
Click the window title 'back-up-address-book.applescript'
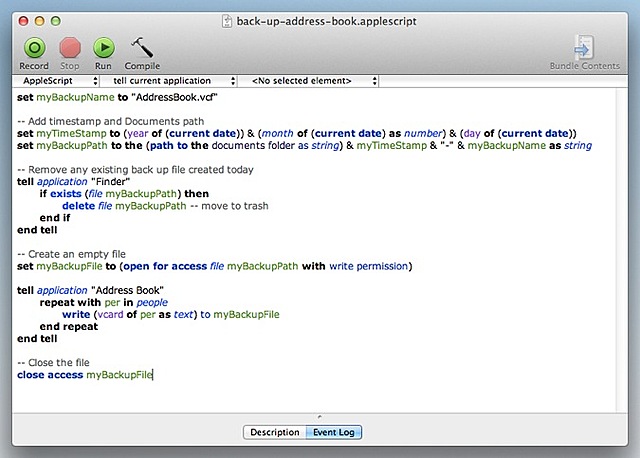point(327,21)
